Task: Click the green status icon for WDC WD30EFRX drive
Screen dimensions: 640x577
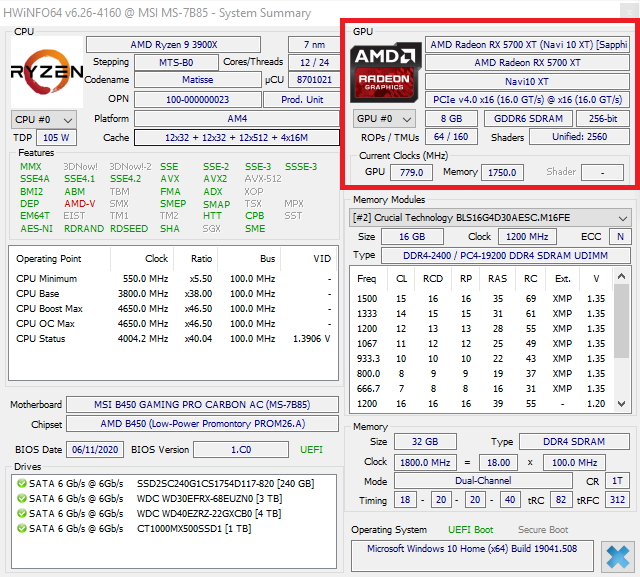Action: coord(22,499)
